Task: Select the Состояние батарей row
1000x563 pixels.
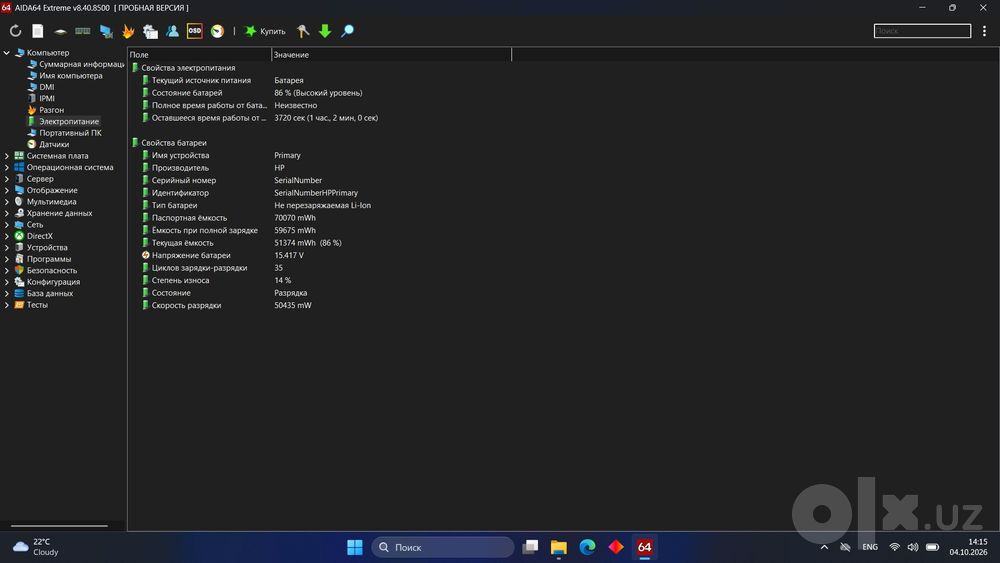Action: [319, 93]
